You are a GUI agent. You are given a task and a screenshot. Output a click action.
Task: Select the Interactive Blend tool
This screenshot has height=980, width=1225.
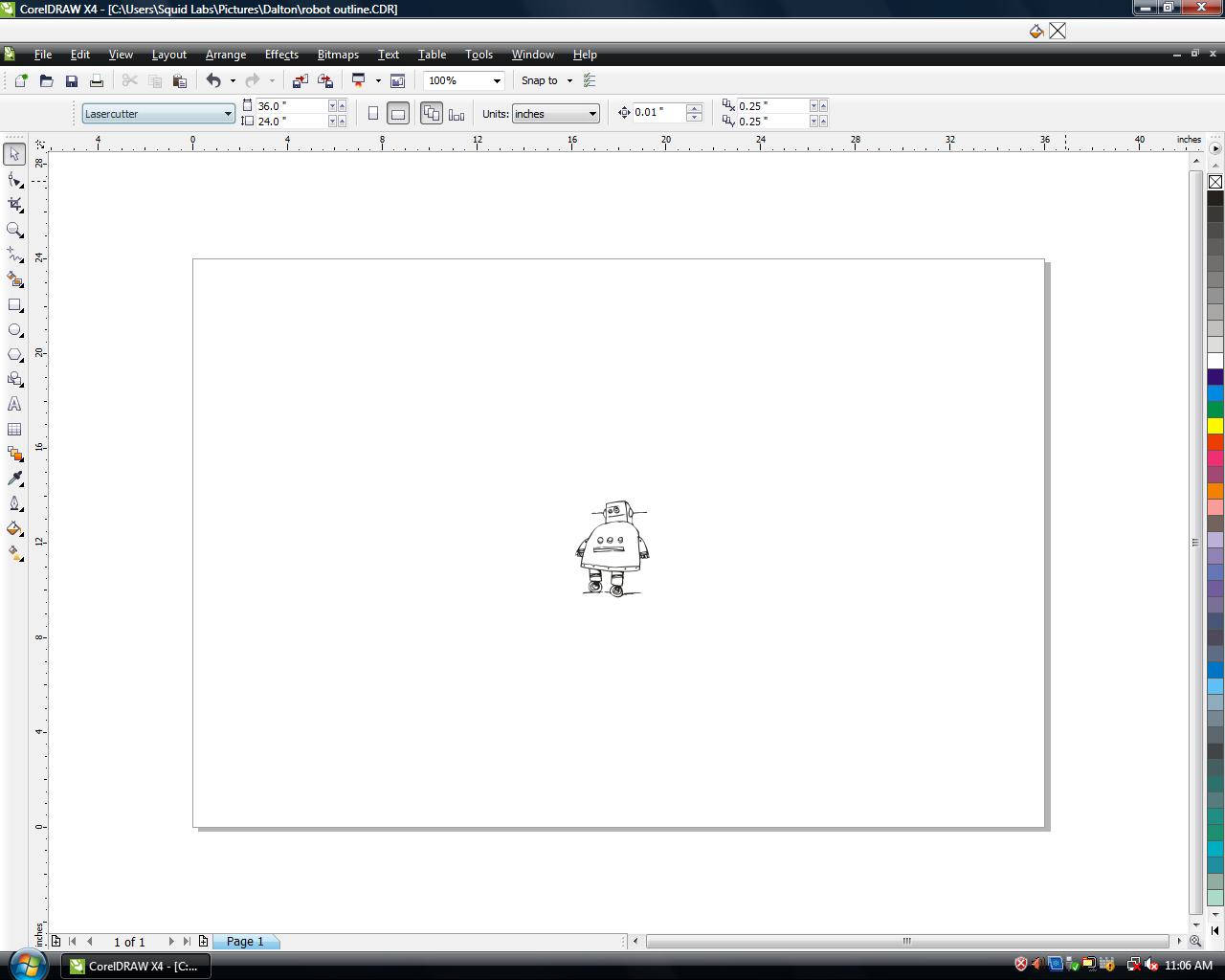click(14, 455)
